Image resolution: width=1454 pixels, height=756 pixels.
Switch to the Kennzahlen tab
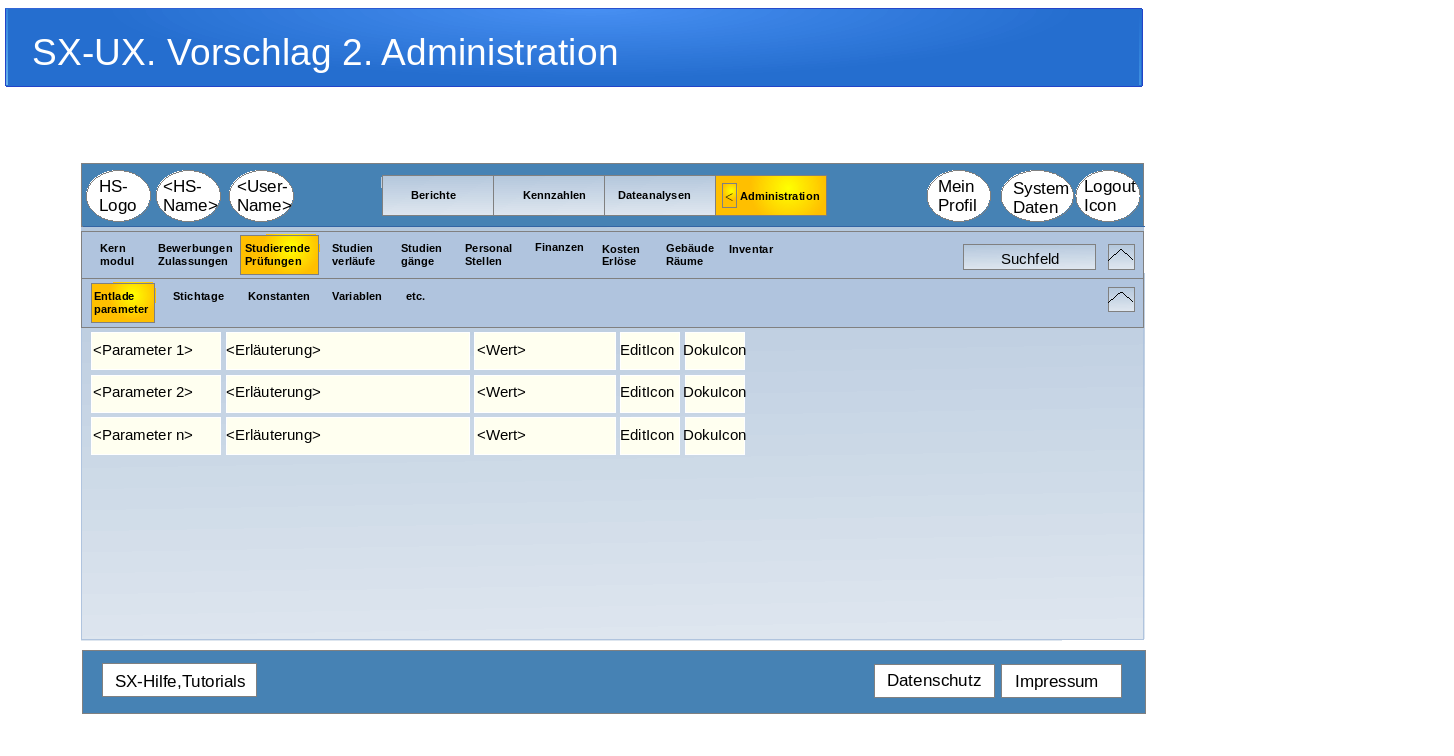(x=549, y=196)
